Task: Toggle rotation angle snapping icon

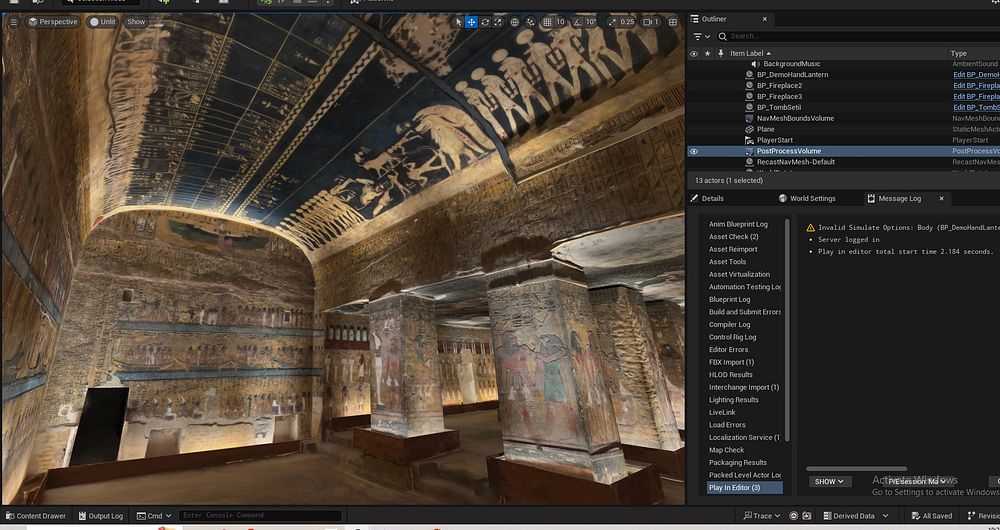Action: pyautogui.click(x=576, y=22)
